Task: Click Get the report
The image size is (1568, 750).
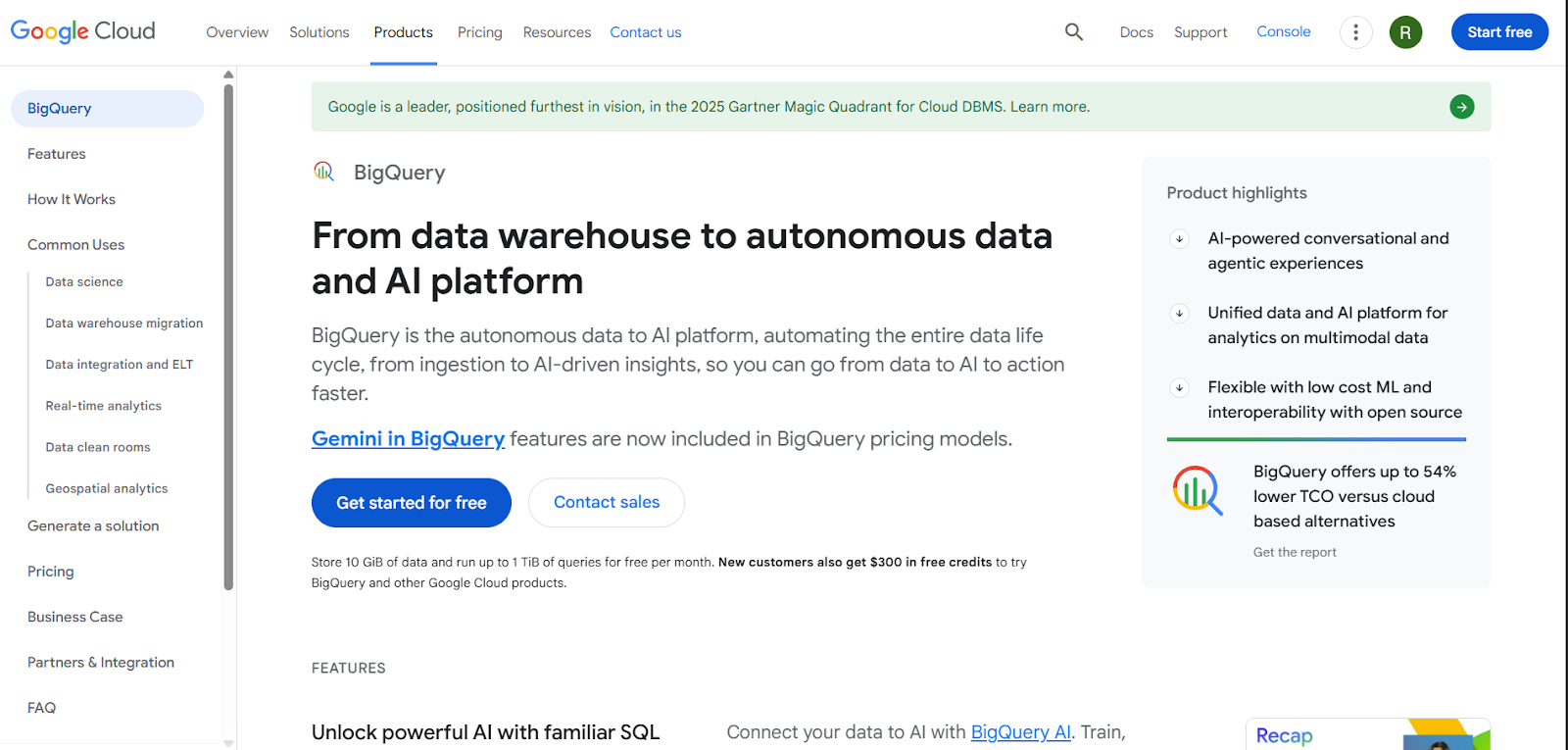Action: click(1295, 551)
